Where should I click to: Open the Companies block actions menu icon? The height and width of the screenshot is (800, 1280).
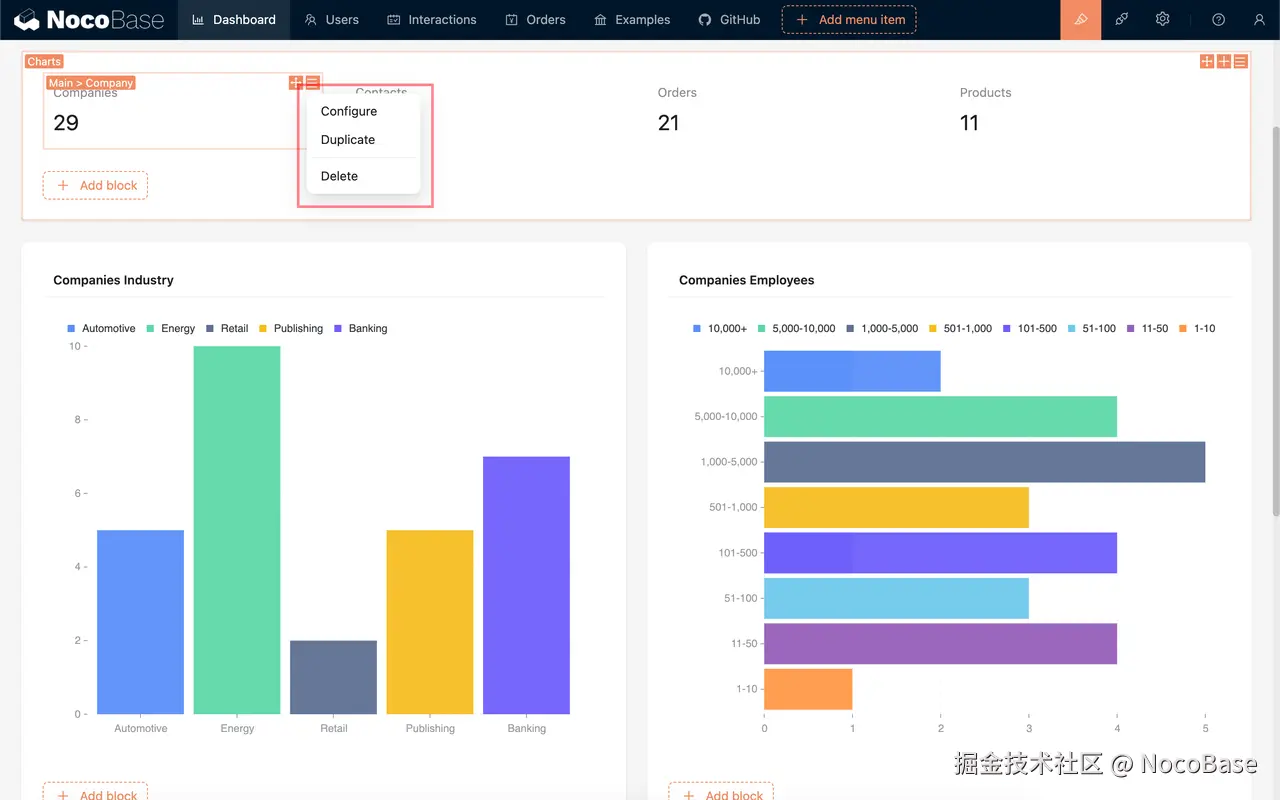(x=312, y=82)
